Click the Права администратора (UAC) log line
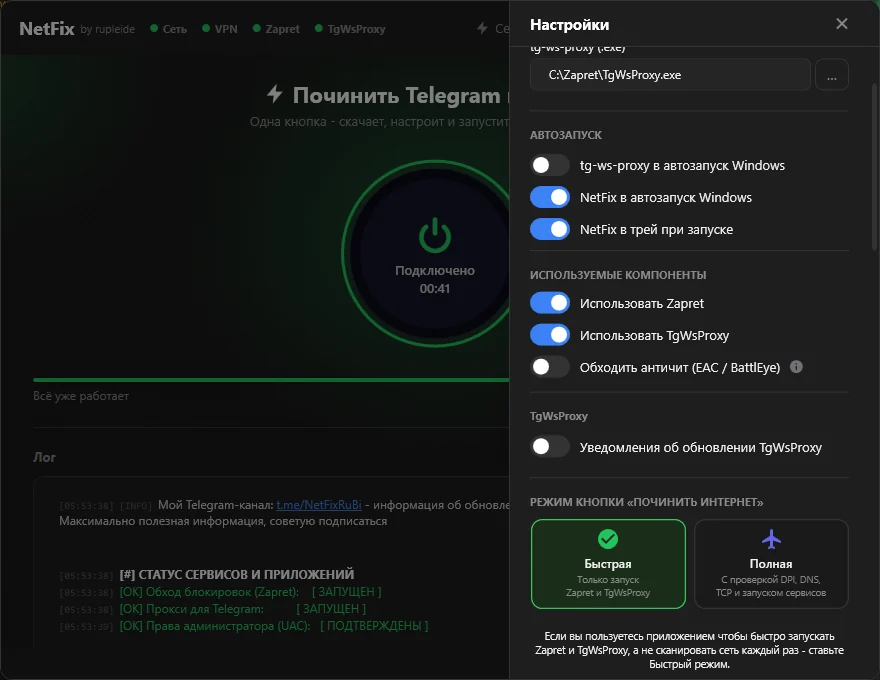 pyautogui.click(x=274, y=626)
